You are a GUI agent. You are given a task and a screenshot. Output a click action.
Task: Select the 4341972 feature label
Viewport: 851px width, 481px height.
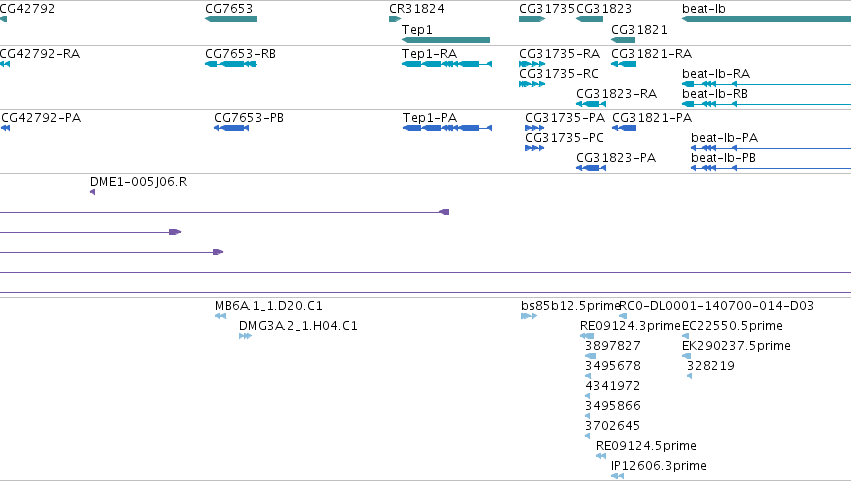click(x=613, y=386)
